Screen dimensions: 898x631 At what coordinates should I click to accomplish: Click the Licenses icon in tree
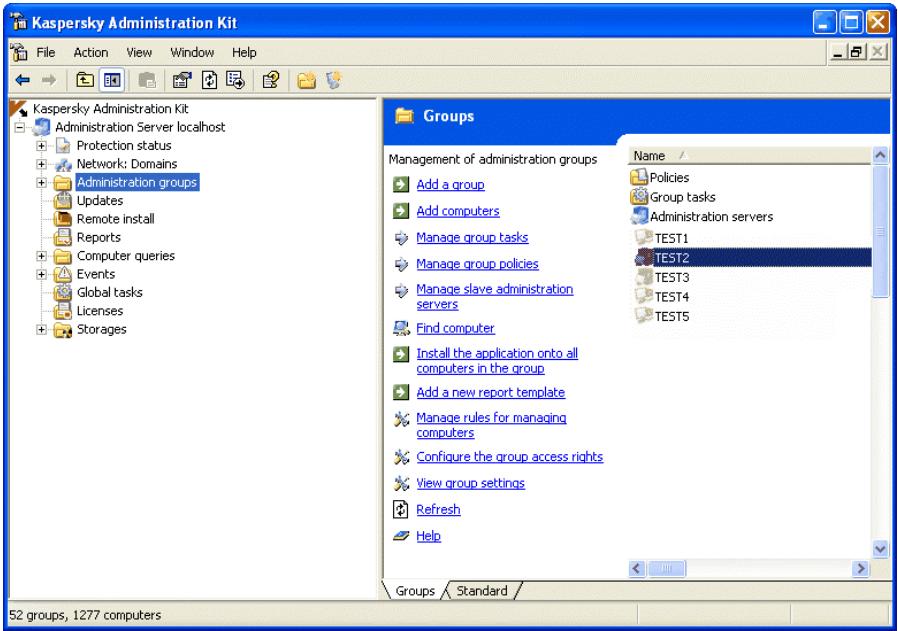click(62, 311)
